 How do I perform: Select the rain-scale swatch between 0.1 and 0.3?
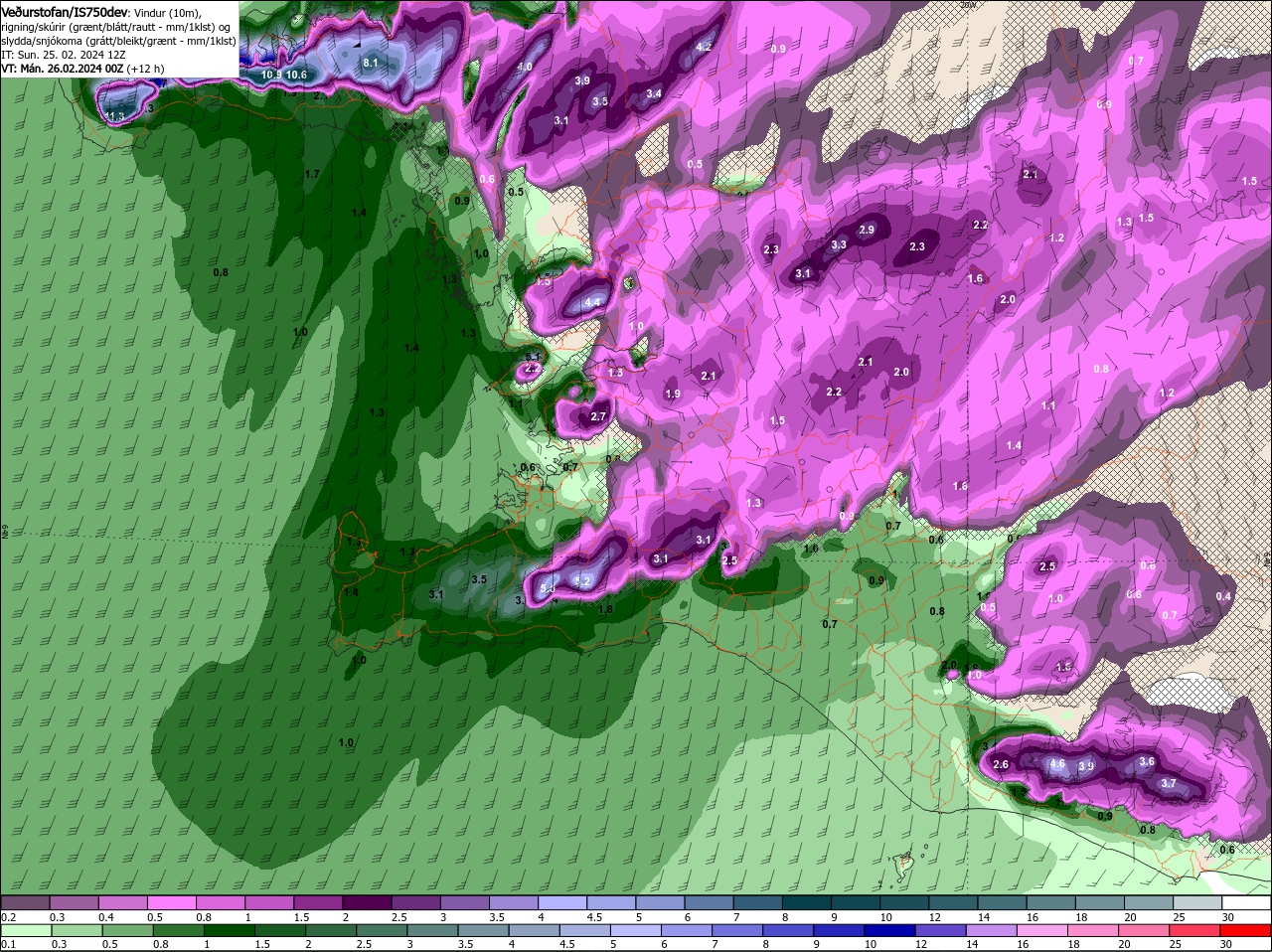(25, 930)
